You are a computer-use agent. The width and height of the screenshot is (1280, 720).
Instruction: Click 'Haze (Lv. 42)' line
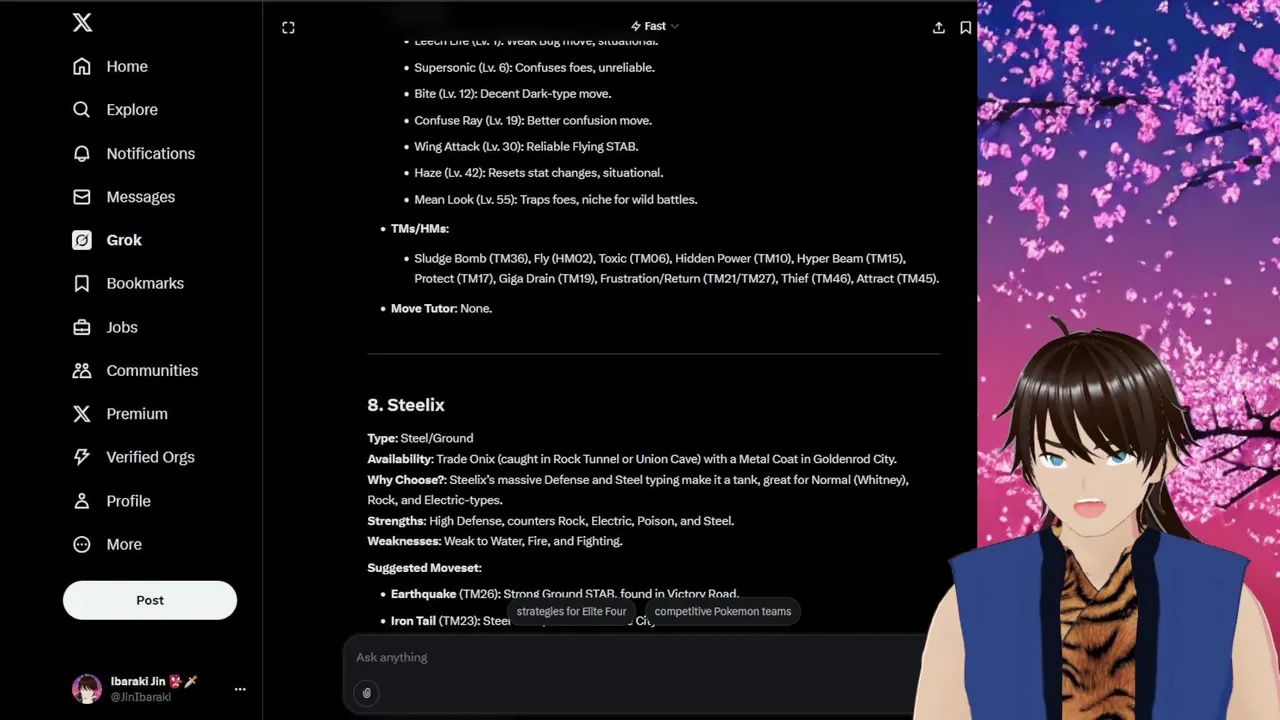[539, 173]
